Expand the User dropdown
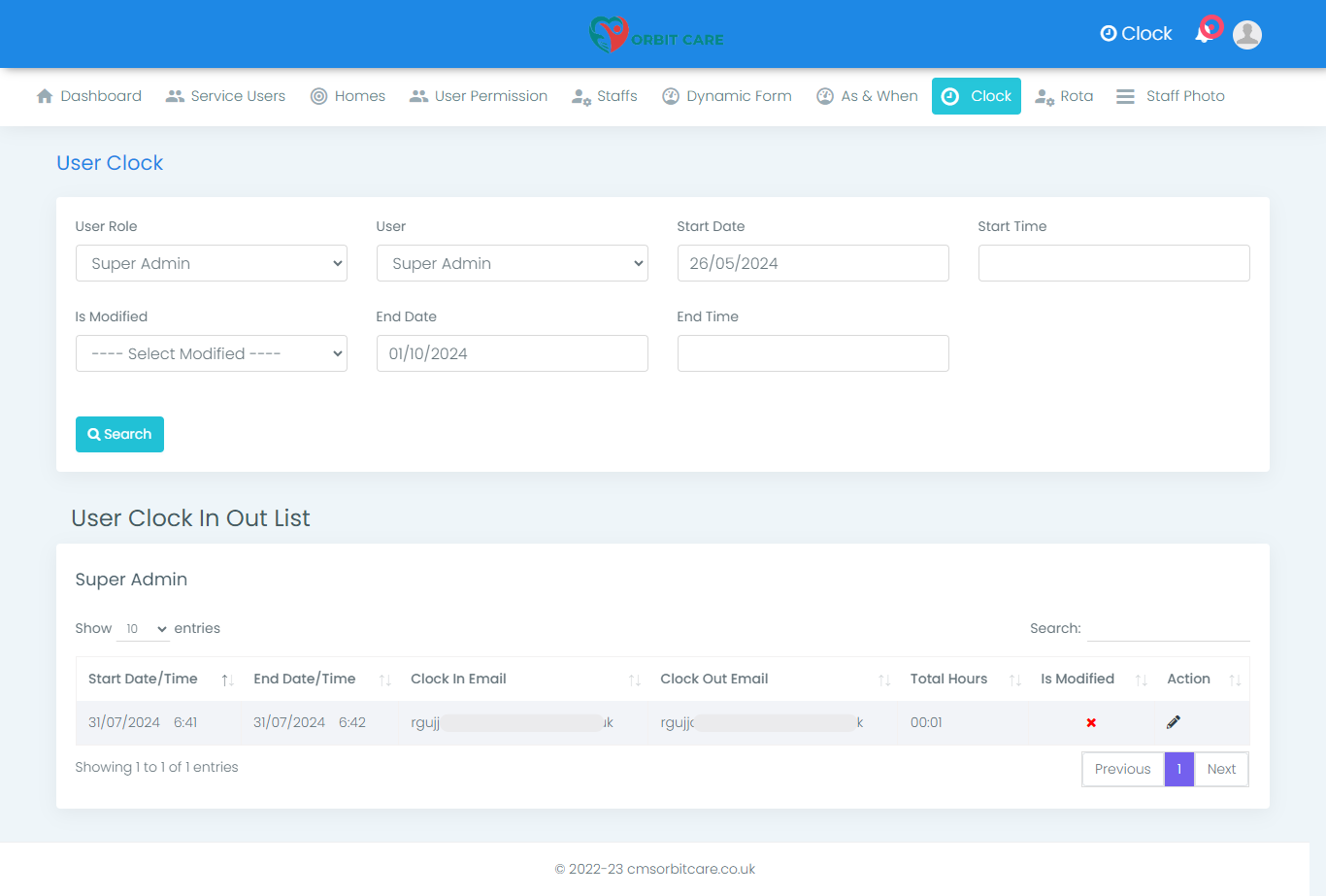This screenshot has width=1326, height=896. point(512,263)
